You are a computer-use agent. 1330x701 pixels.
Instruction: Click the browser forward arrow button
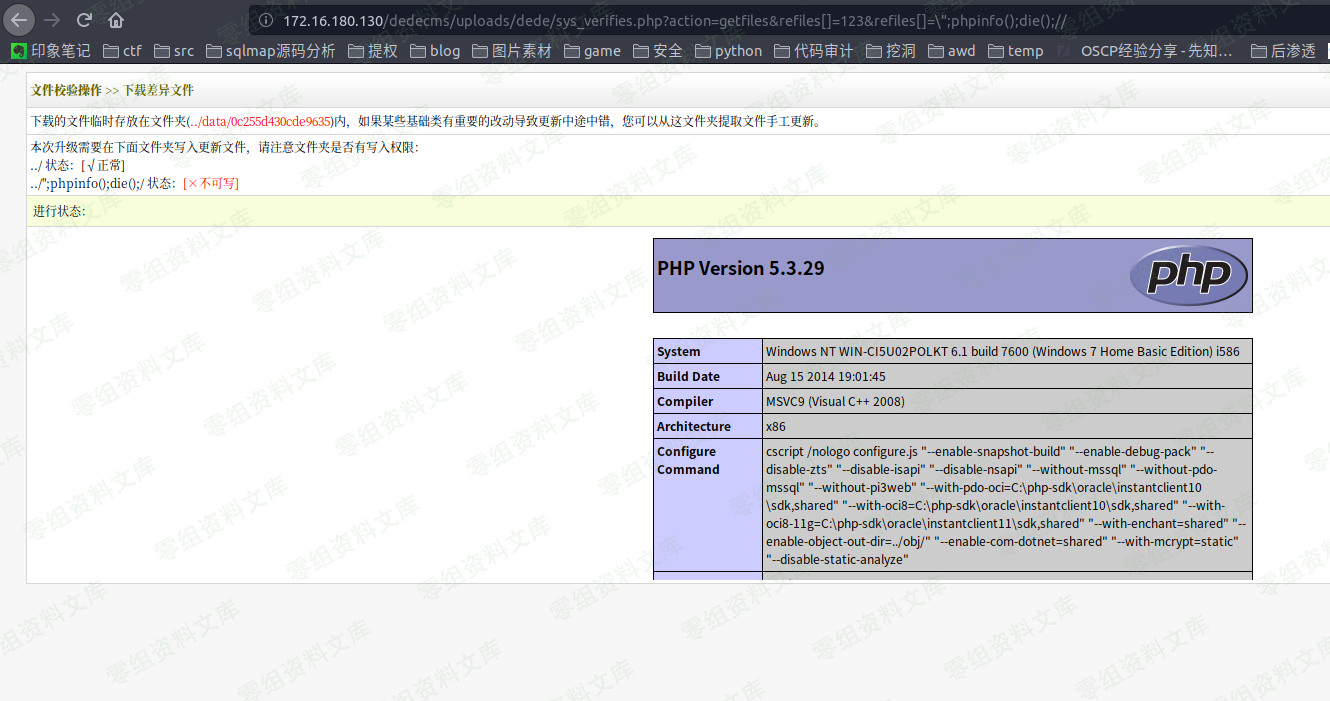(x=52, y=20)
